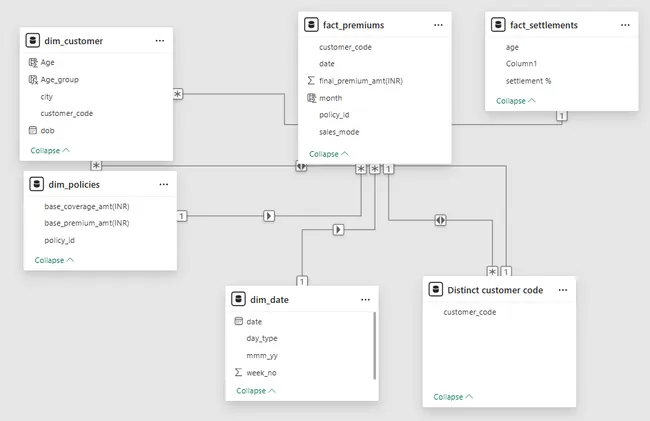Open more options menu for fact_premiums
650x421 pixels.
tap(438, 25)
